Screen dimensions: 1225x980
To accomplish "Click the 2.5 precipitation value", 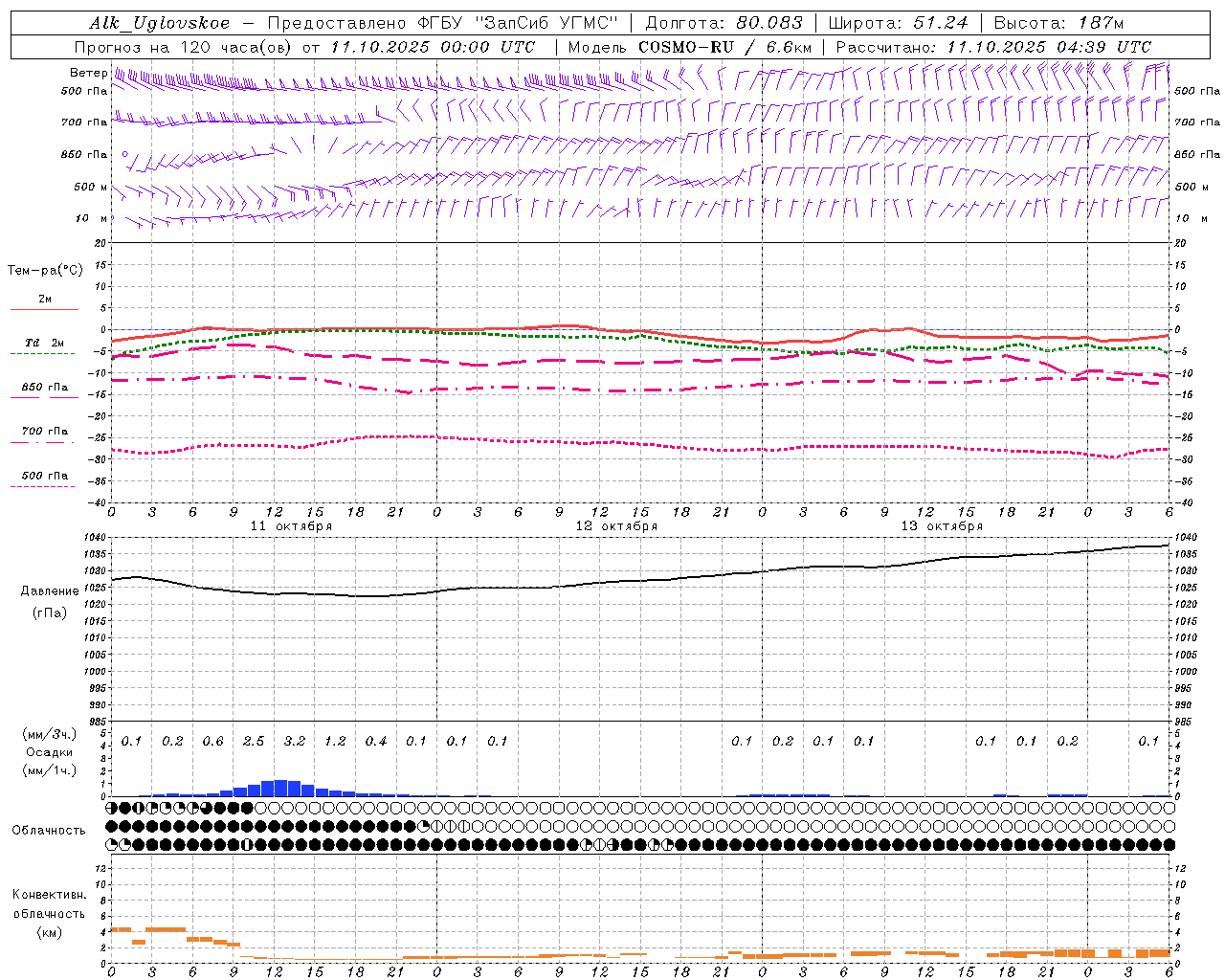I will [254, 742].
